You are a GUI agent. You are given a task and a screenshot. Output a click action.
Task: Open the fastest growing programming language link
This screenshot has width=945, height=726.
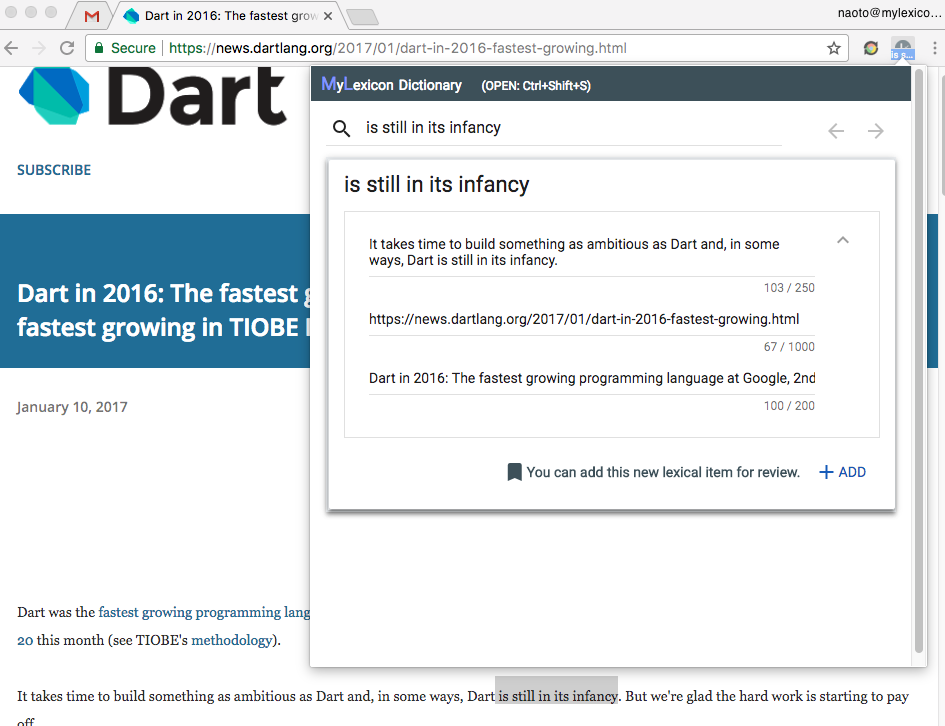tap(204, 612)
